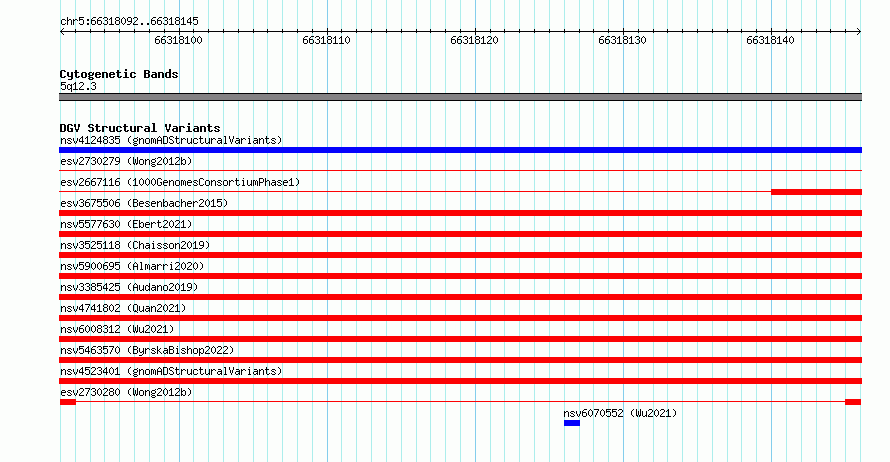Image resolution: width=890 pixels, height=462 pixels.
Task: Click ruler position 66318100
Action: (x=179, y=40)
